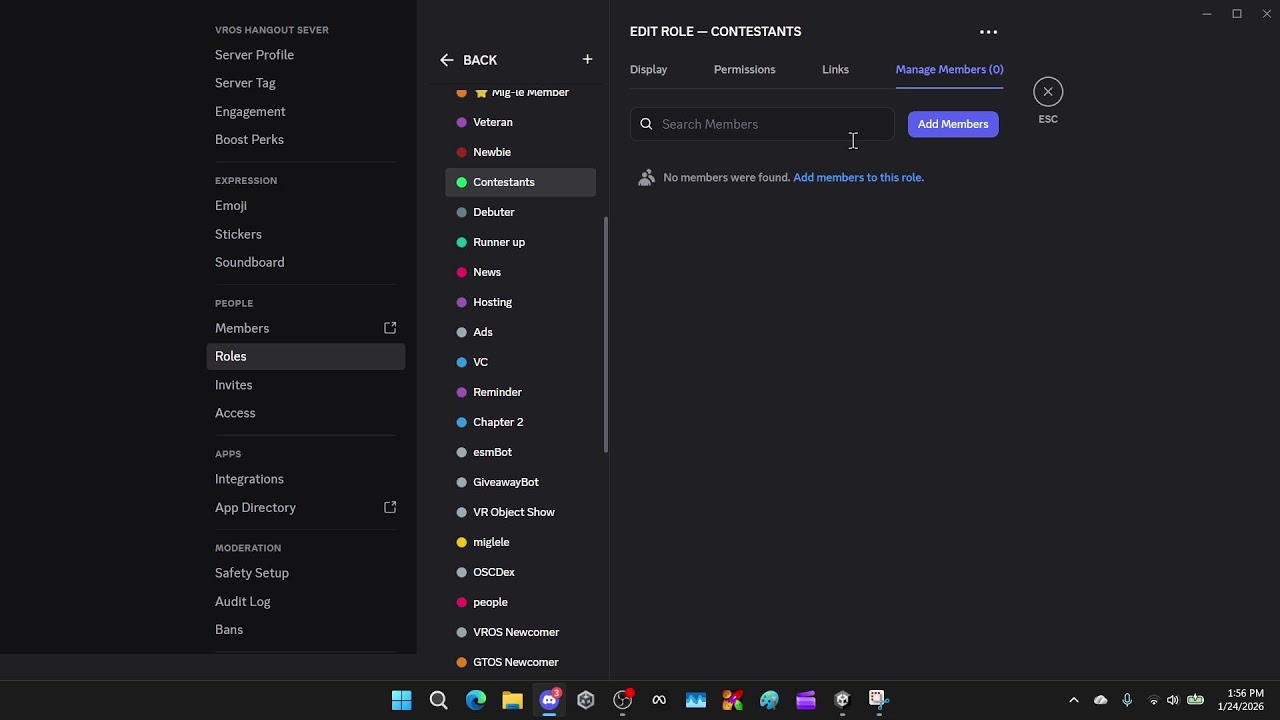Viewport: 1280px width, 720px height.
Task: Open the Audit Log page
Action: coord(306,601)
